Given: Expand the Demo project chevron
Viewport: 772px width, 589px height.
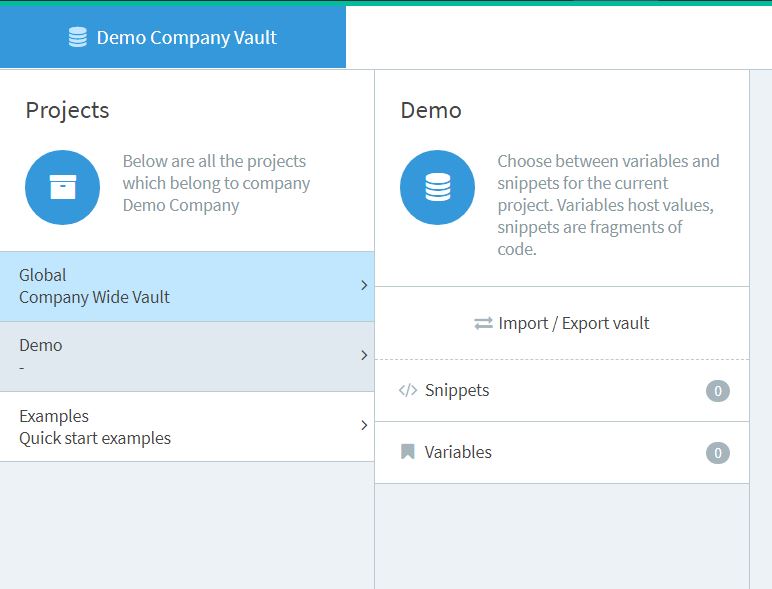Looking at the screenshot, I should pyautogui.click(x=364, y=356).
